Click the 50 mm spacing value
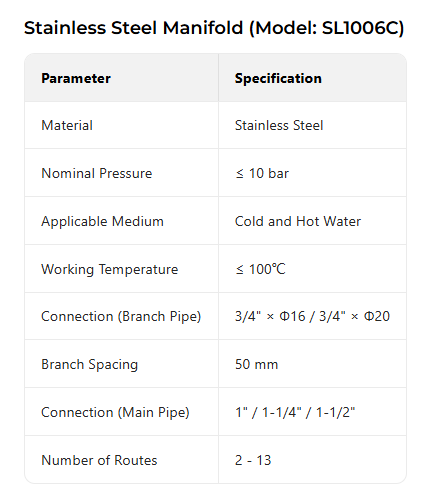 [x=256, y=364]
